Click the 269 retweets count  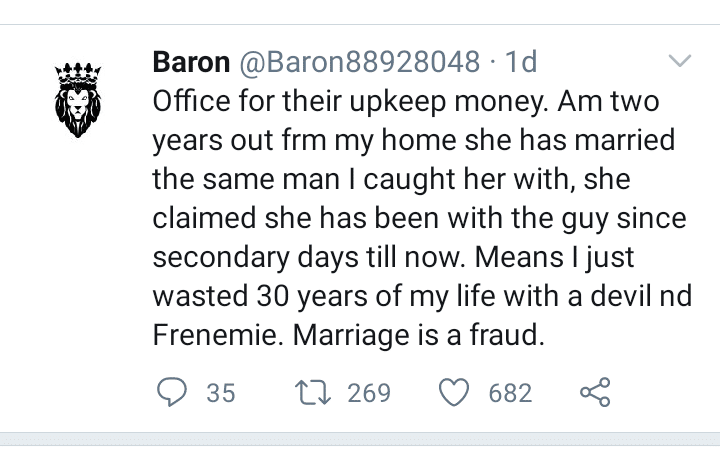(x=369, y=393)
